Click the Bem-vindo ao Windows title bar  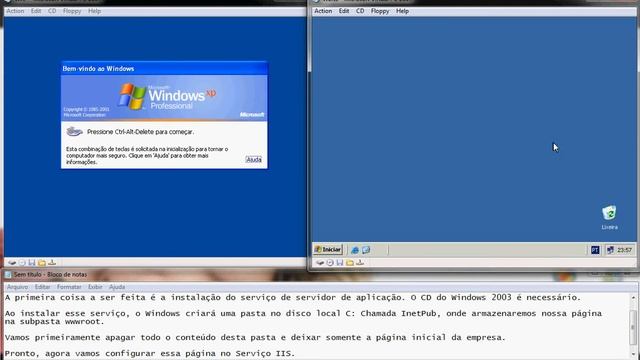(x=164, y=69)
